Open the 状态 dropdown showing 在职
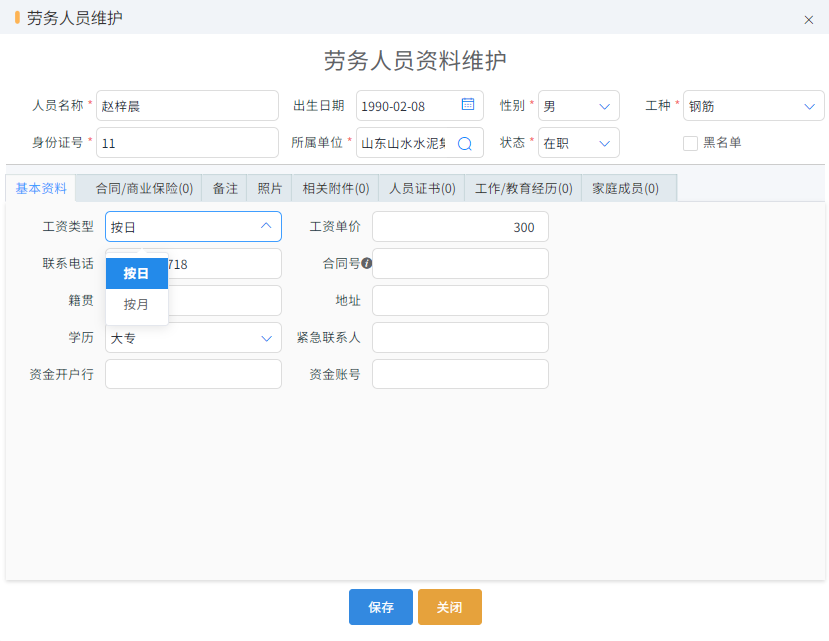Image resolution: width=829 pixels, height=641 pixels. (578, 143)
